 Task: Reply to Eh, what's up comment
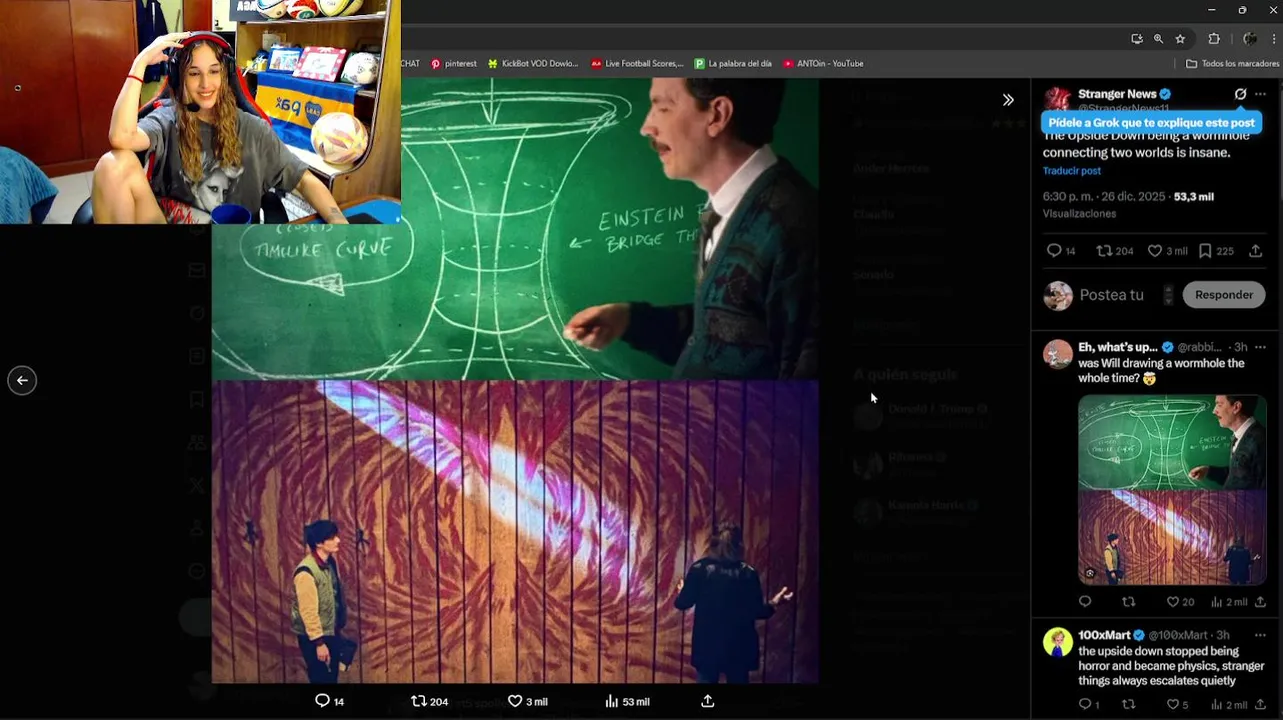pos(1085,601)
